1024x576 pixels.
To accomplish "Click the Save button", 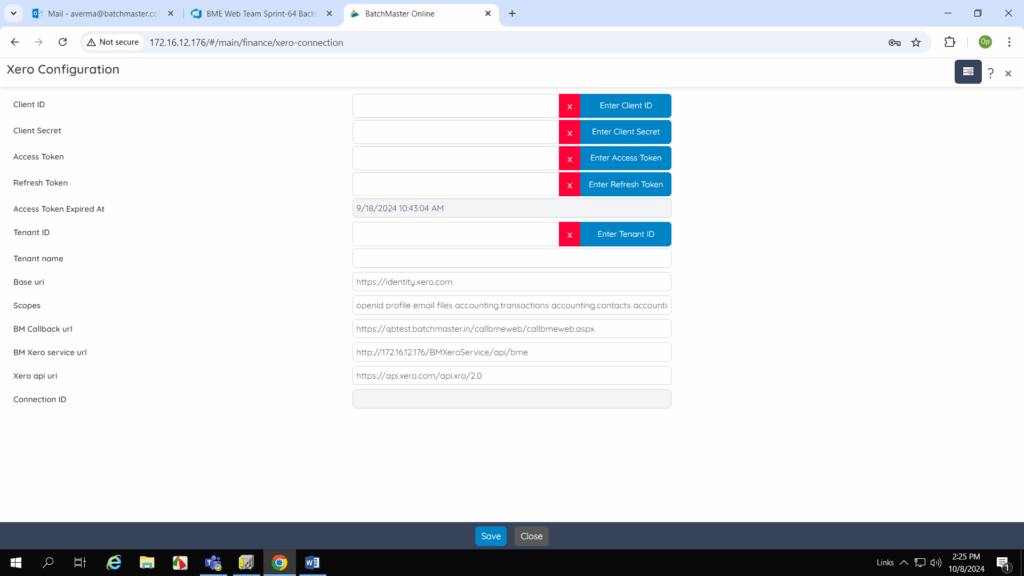I will pyautogui.click(x=490, y=536).
